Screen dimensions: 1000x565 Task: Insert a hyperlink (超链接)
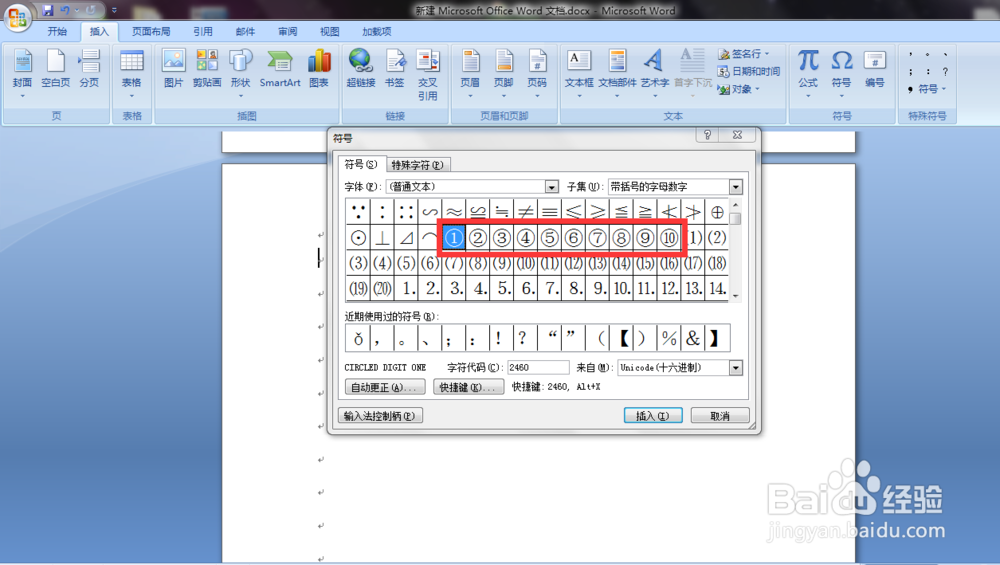(360, 69)
